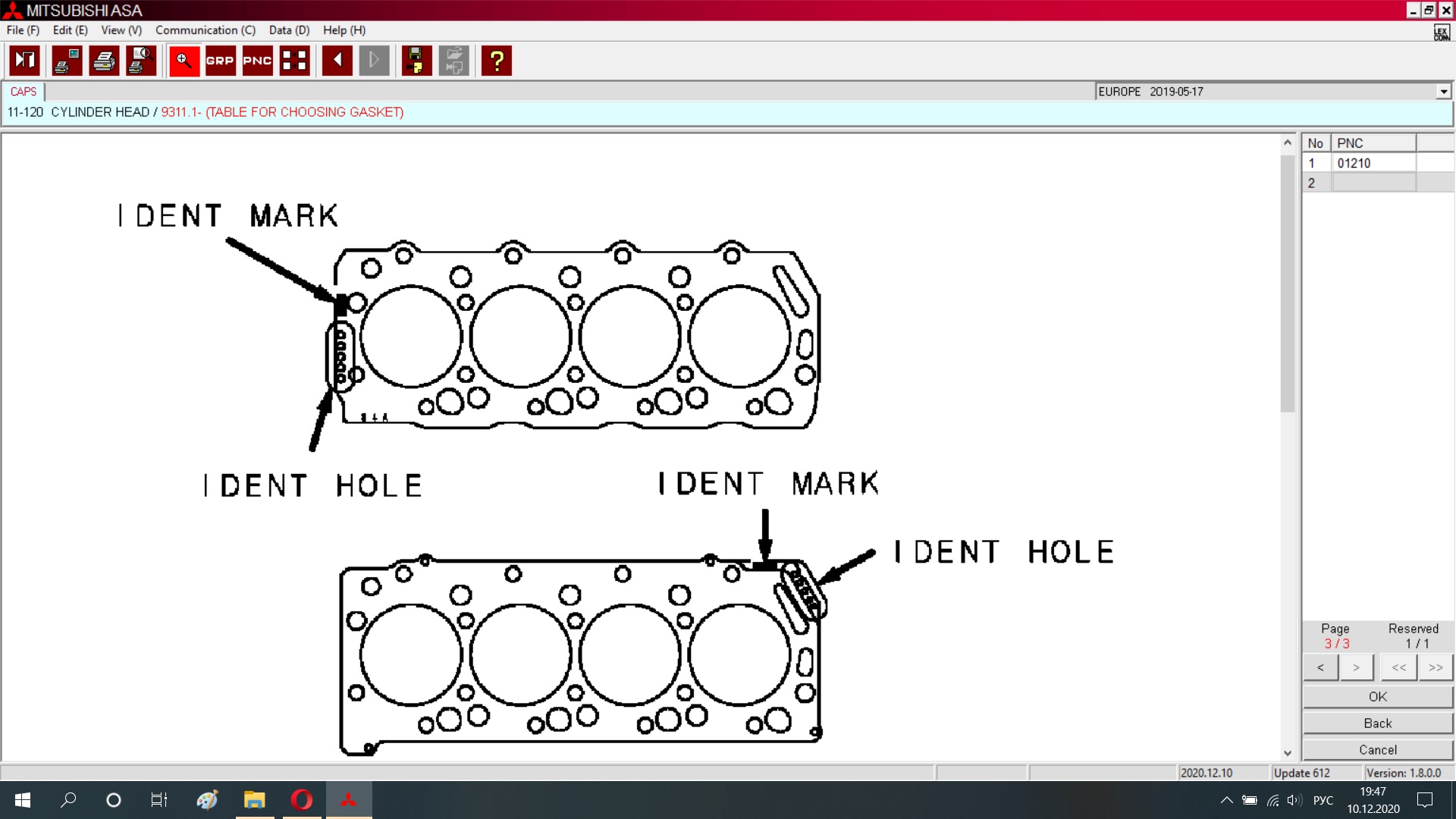Open the Communication menu
This screenshot has height=819, width=1456.
[205, 30]
